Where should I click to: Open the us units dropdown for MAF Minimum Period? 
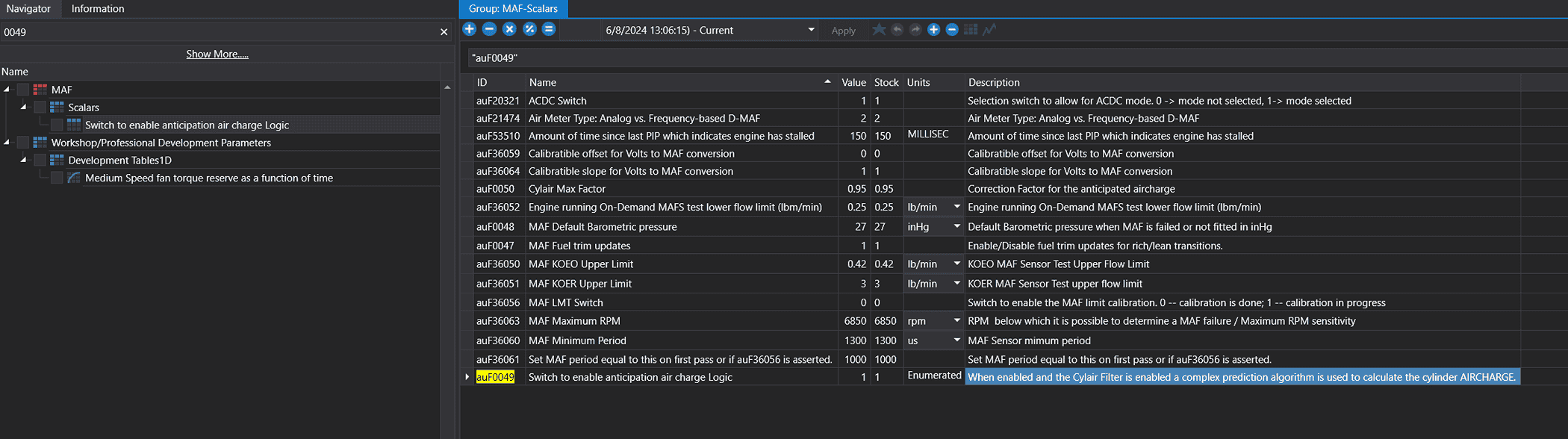point(956,340)
